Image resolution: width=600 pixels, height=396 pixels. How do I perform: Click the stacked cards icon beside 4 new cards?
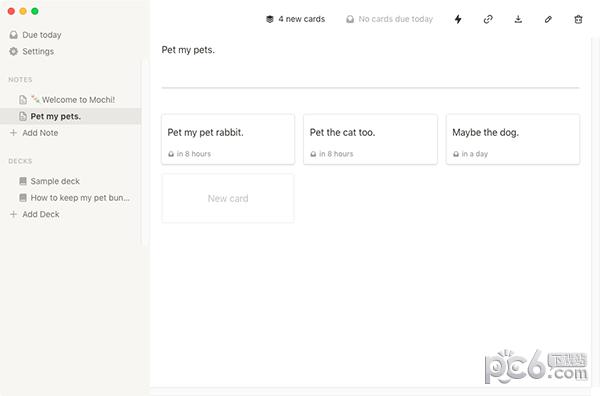coord(270,19)
